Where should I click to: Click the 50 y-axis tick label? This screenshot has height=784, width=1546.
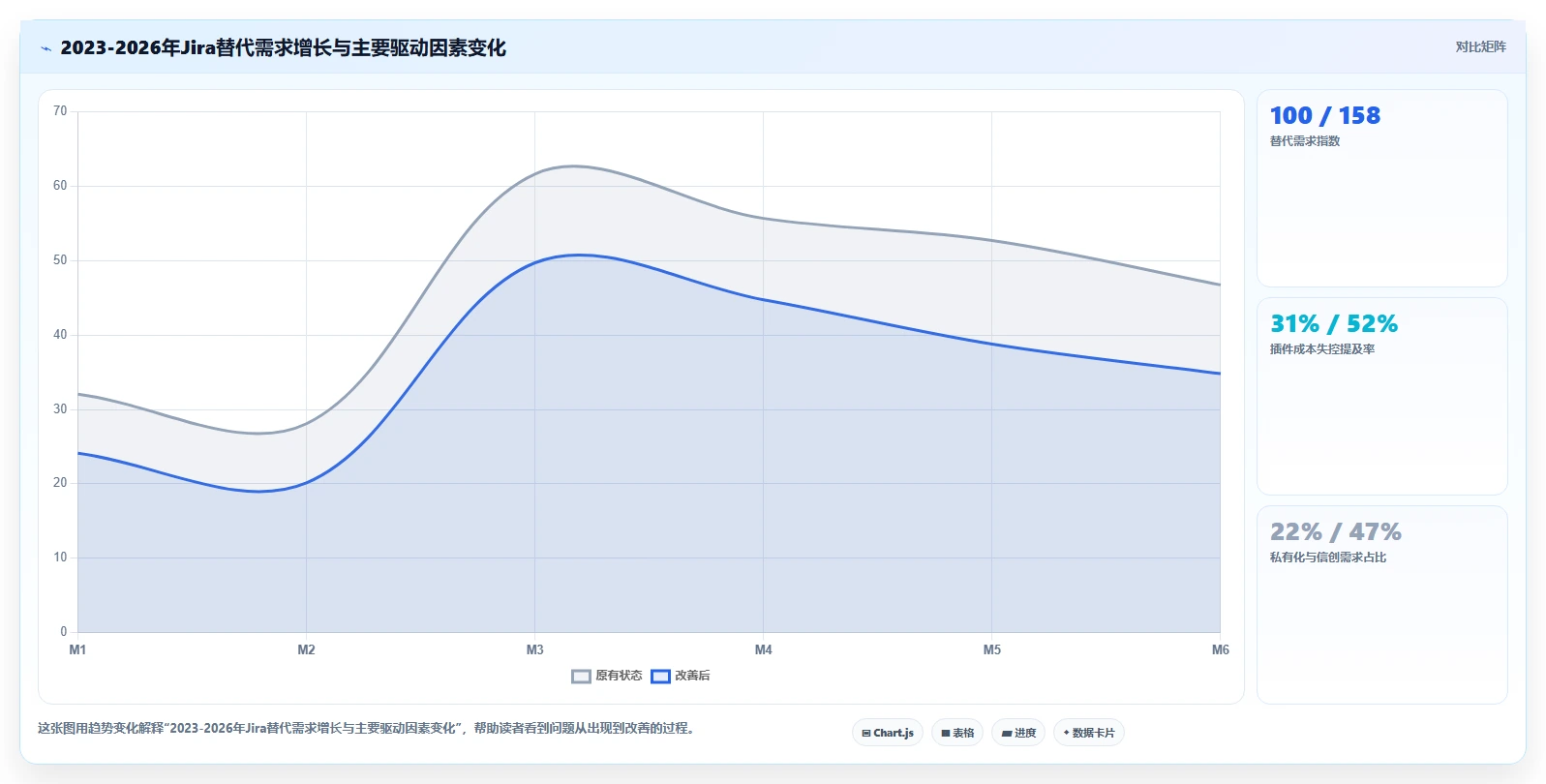tap(60, 260)
